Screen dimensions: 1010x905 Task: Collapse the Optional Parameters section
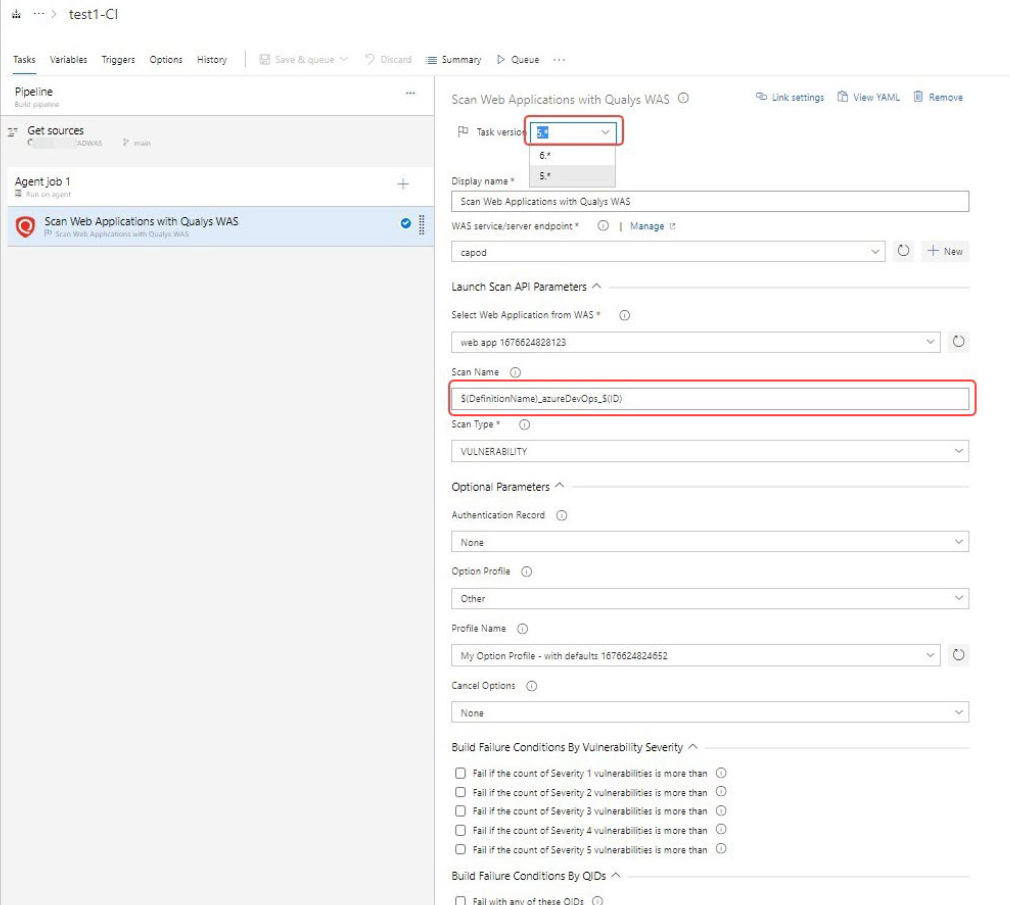560,486
